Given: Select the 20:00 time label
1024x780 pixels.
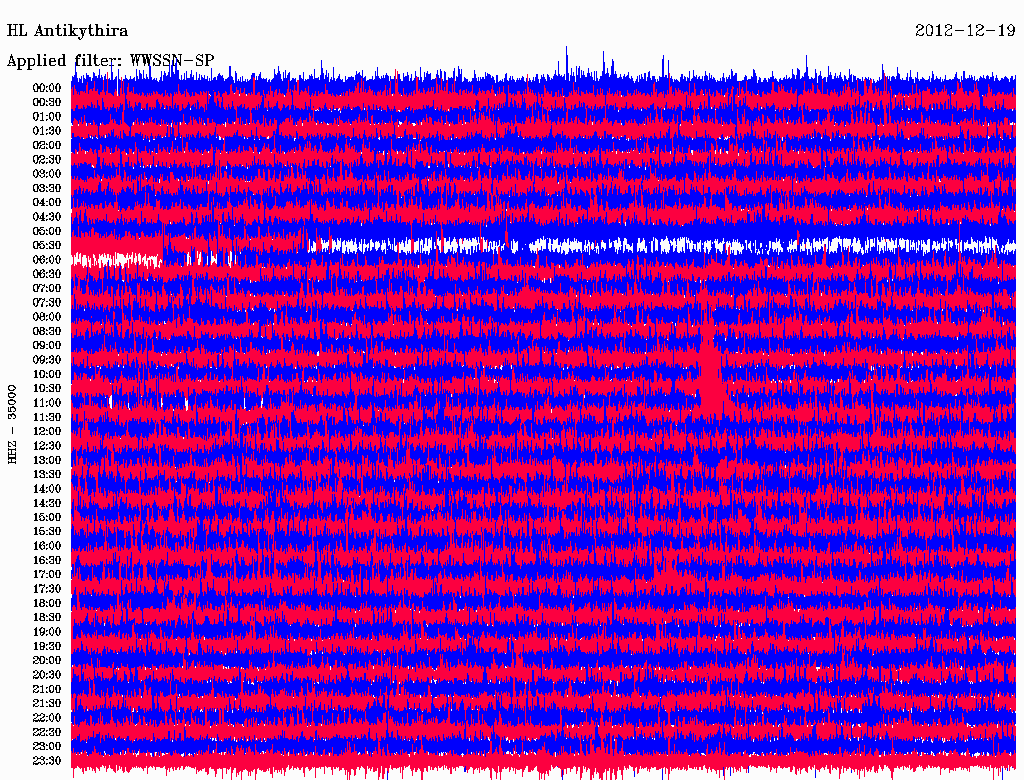Looking at the screenshot, I should pos(47,660).
